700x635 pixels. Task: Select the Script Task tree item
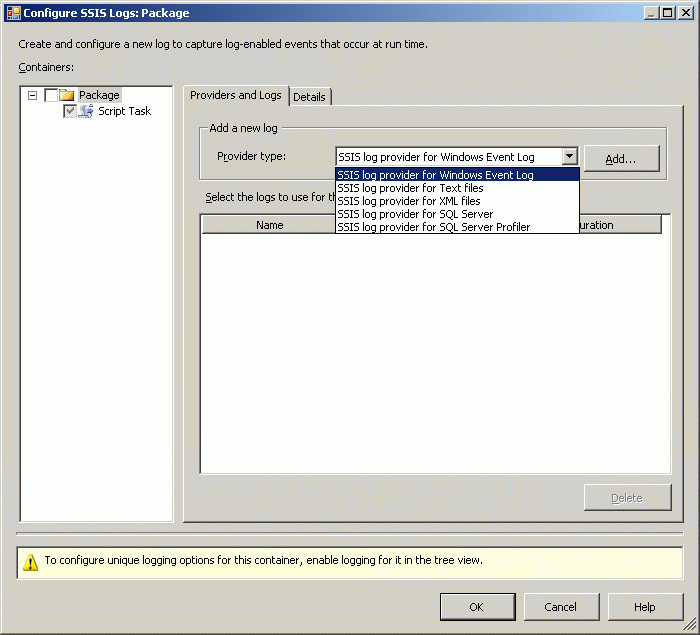click(x=125, y=111)
